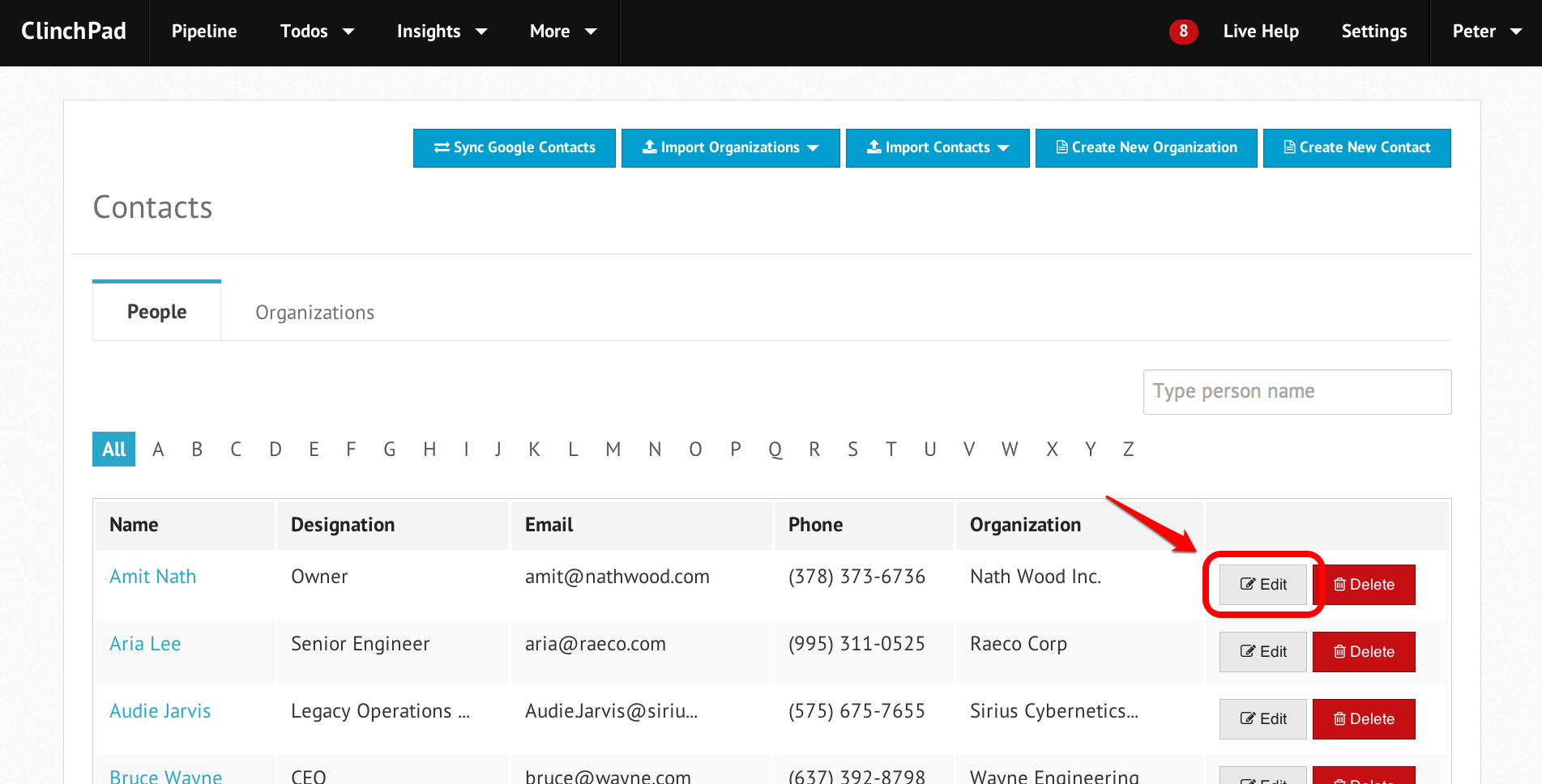Filter contacts by letter U
This screenshot has height=784, width=1542.
(x=930, y=450)
